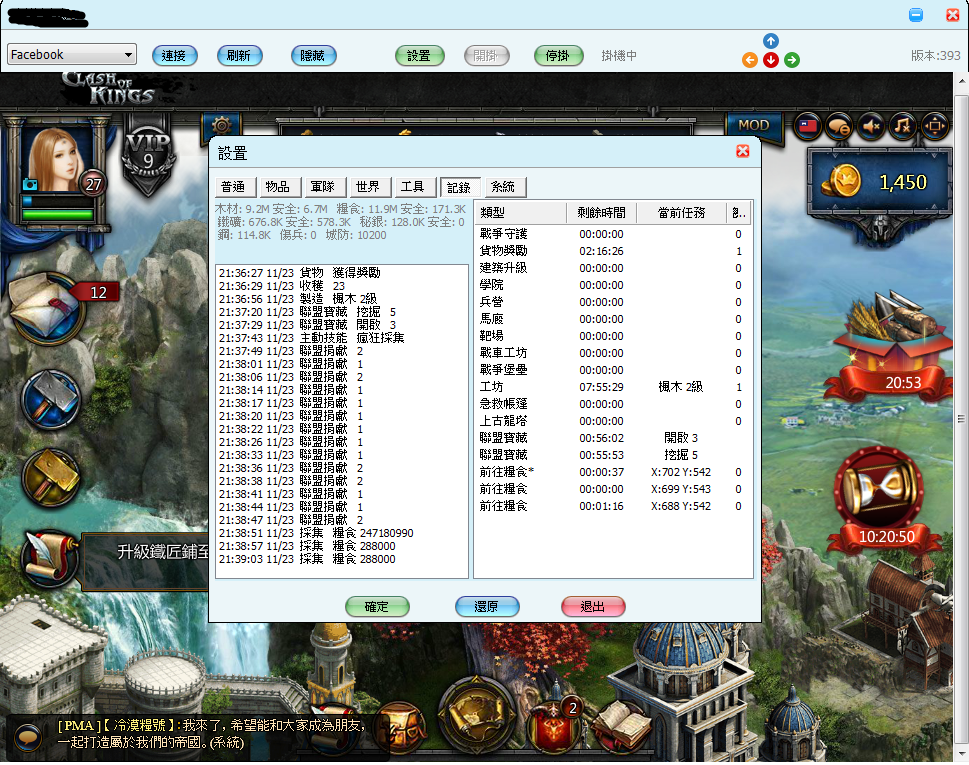Click the 類型 column header
Viewport: 969px width, 765px height.
(520, 213)
